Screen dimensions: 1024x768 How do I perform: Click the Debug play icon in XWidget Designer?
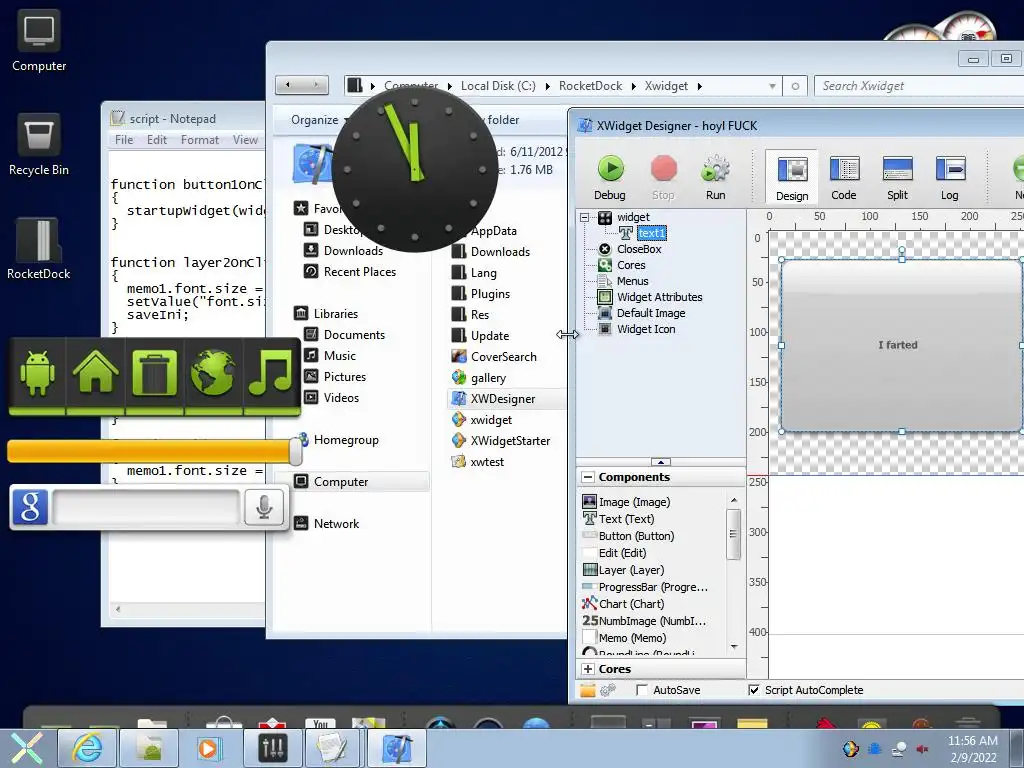coord(611,168)
